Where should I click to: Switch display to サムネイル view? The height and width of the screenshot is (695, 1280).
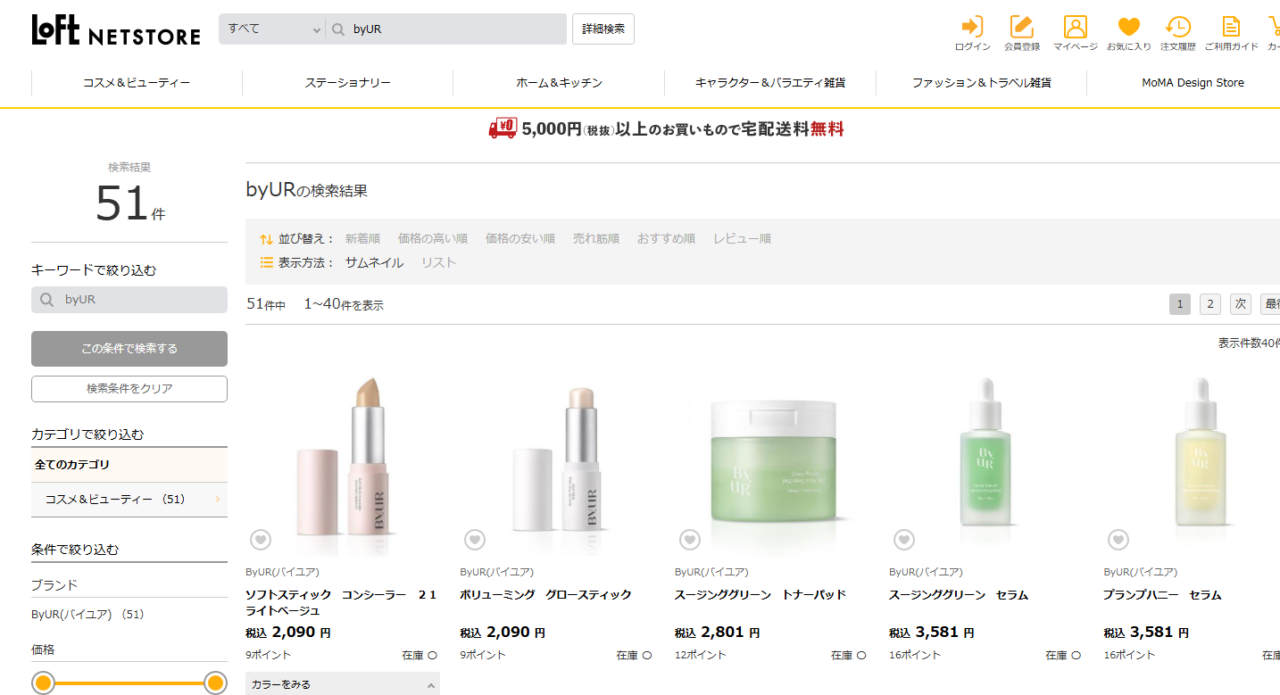point(374,263)
